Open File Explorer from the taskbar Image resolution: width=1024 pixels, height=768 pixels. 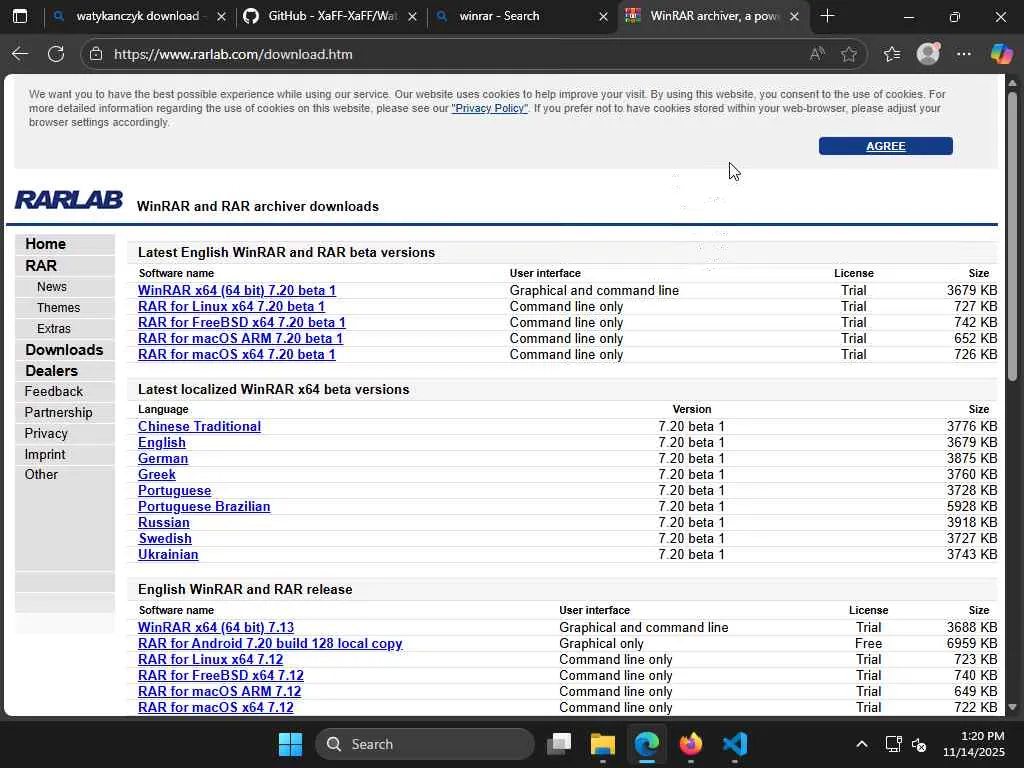tap(603, 744)
